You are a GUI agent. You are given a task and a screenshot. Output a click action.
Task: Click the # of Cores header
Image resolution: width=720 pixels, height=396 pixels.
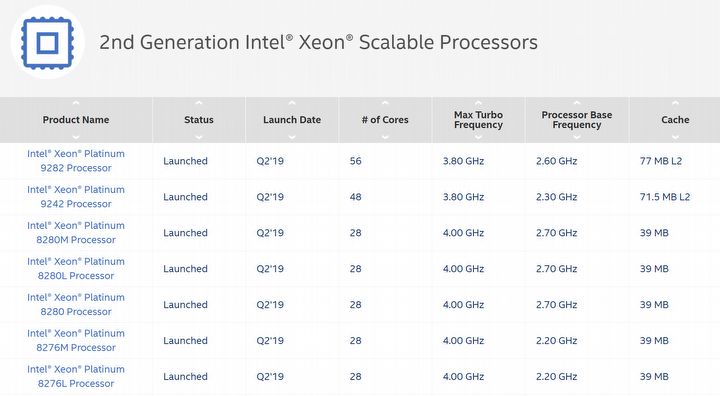(x=385, y=120)
